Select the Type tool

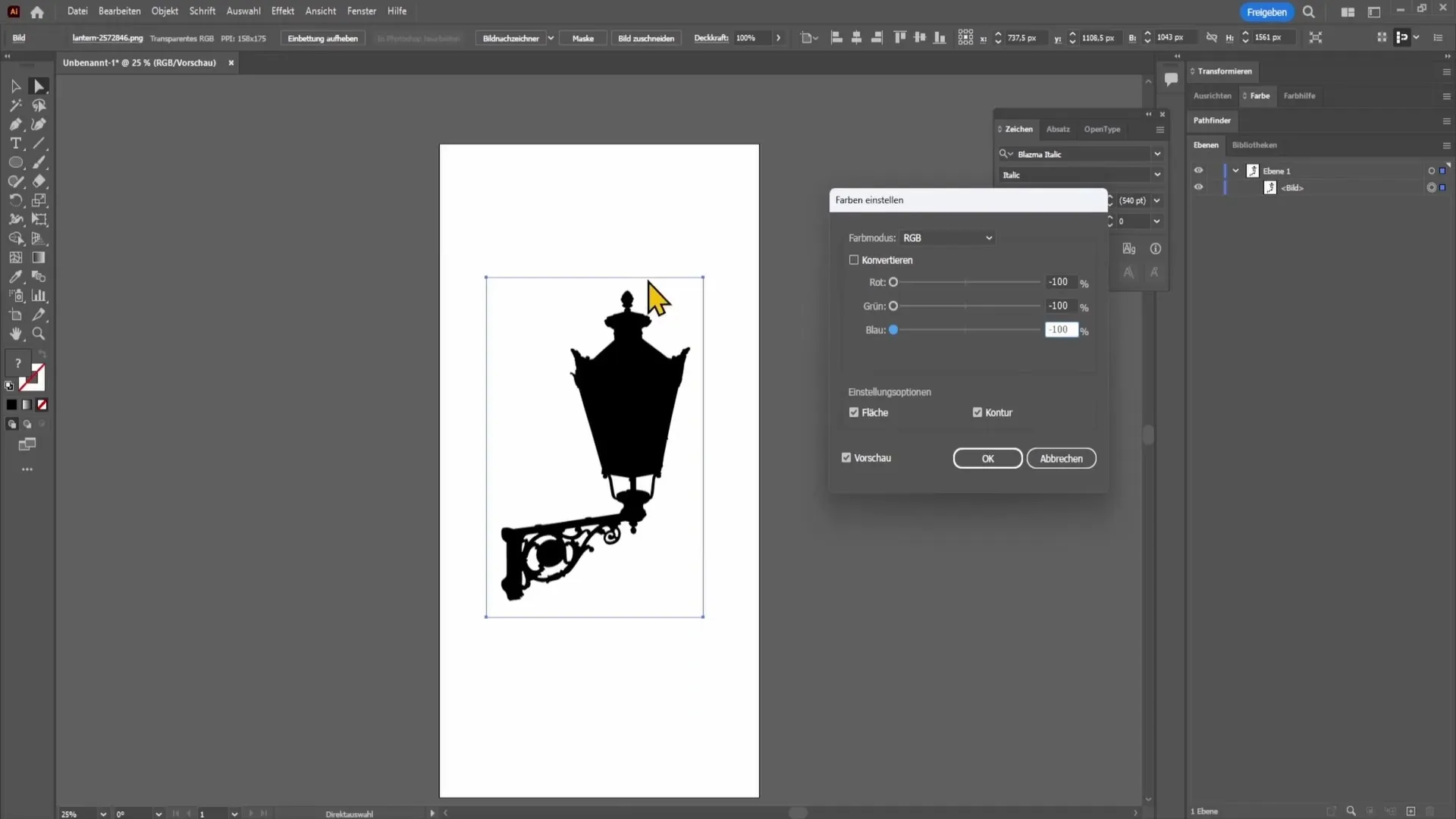pyautogui.click(x=15, y=143)
